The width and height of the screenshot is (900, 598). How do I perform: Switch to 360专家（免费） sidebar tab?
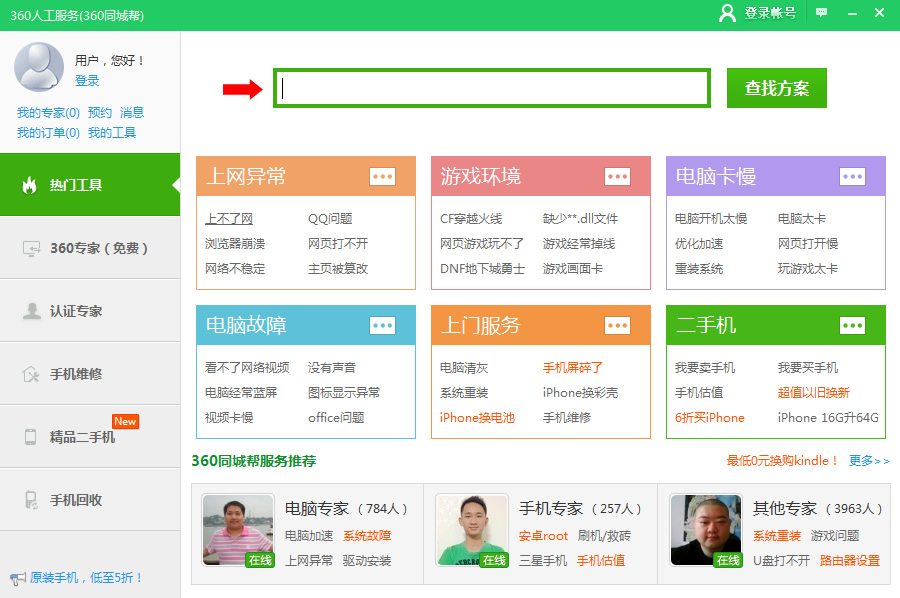(x=90, y=248)
